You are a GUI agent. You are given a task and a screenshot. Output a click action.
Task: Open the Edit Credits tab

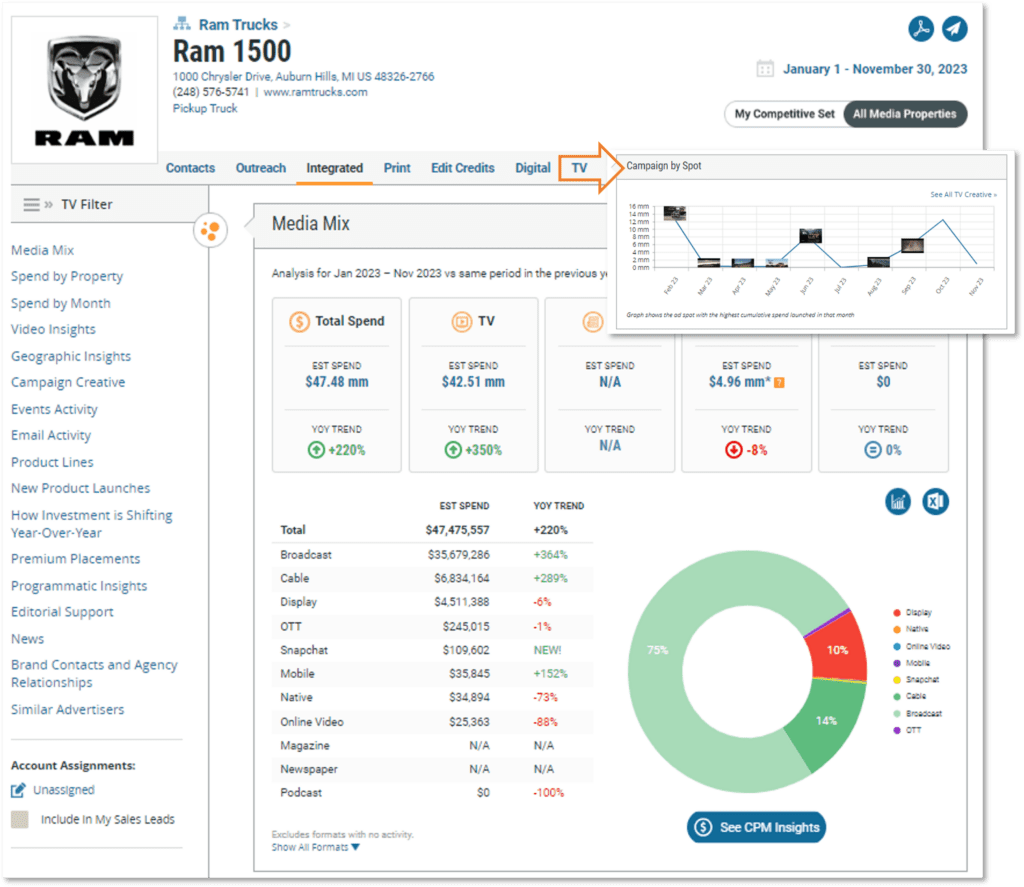pyautogui.click(x=462, y=168)
